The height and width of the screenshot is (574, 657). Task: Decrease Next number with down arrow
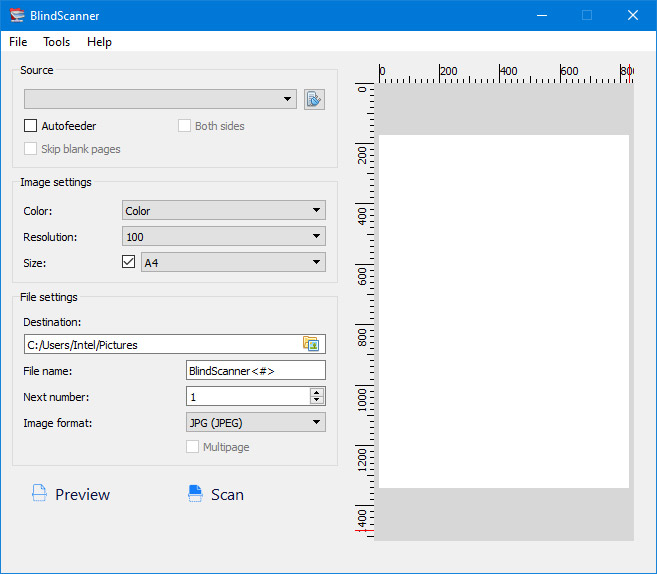pyautogui.click(x=317, y=401)
